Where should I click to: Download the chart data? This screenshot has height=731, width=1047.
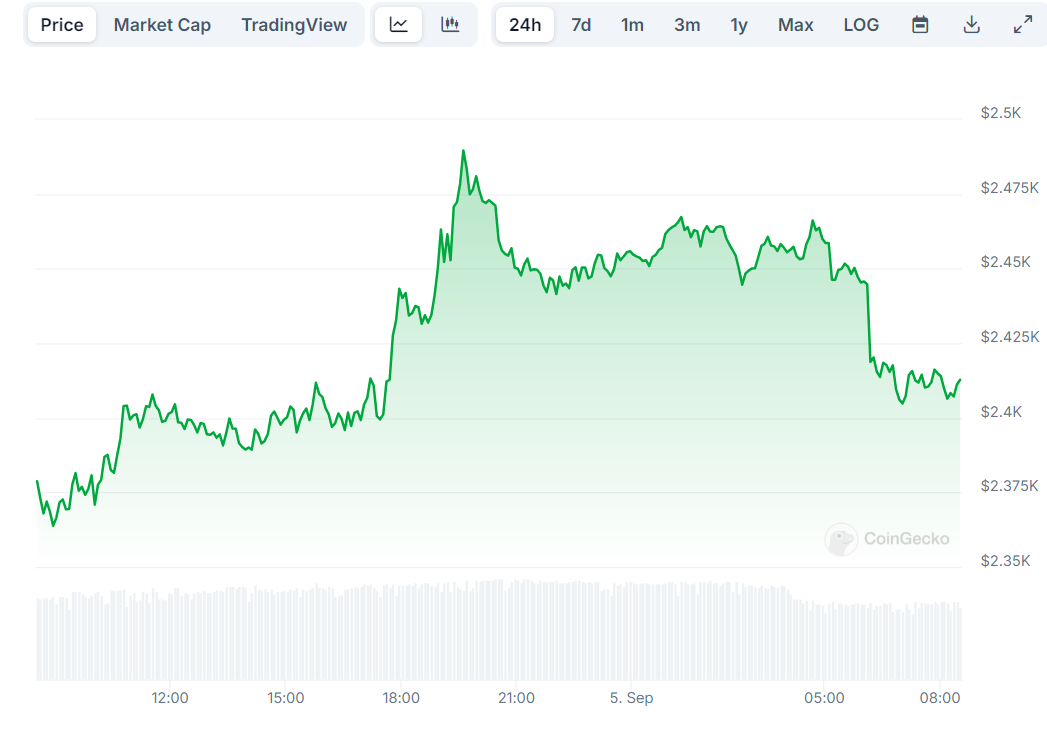click(x=971, y=25)
